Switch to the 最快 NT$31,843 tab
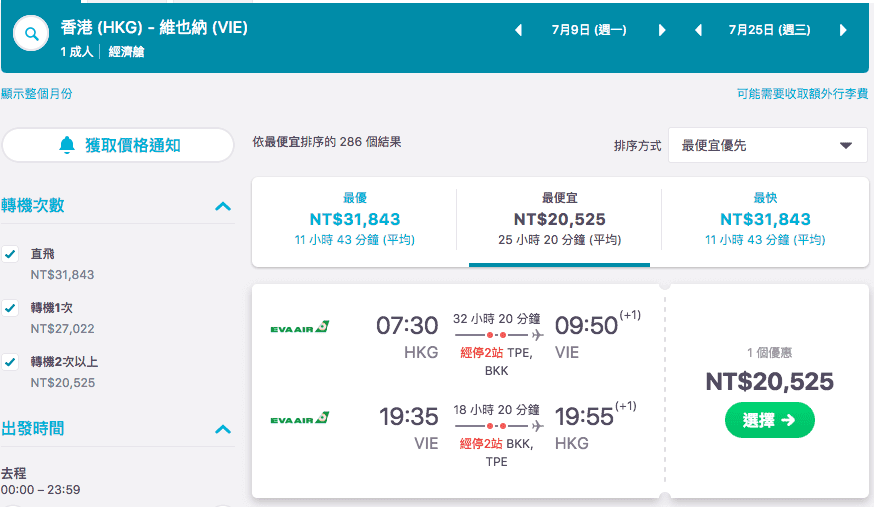 [x=765, y=219]
